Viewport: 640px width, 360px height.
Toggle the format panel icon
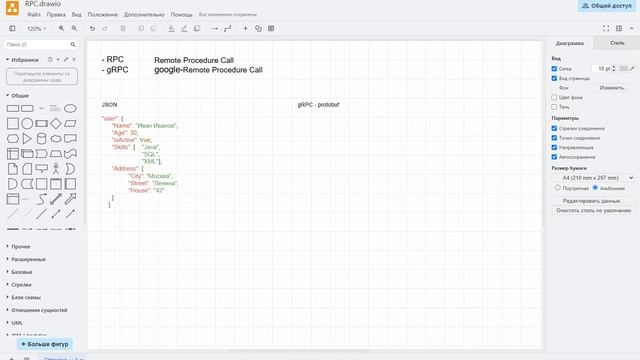[x=619, y=29]
